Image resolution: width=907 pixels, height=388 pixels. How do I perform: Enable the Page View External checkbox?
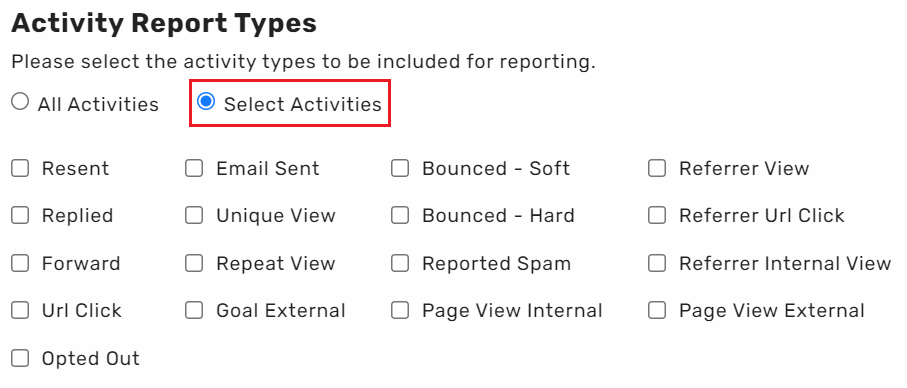pyautogui.click(x=657, y=311)
